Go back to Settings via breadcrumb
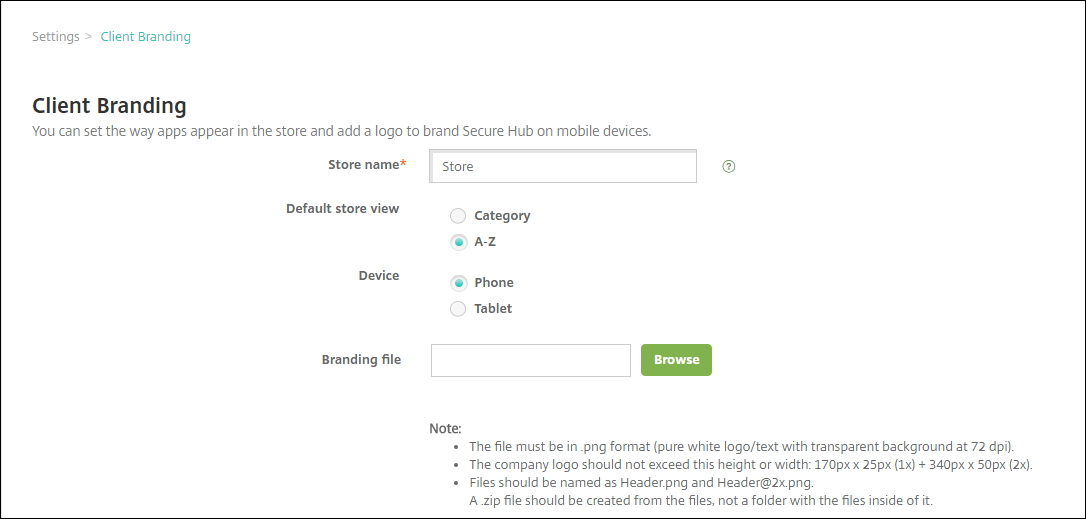 pyautogui.click(x=55, y=37)
